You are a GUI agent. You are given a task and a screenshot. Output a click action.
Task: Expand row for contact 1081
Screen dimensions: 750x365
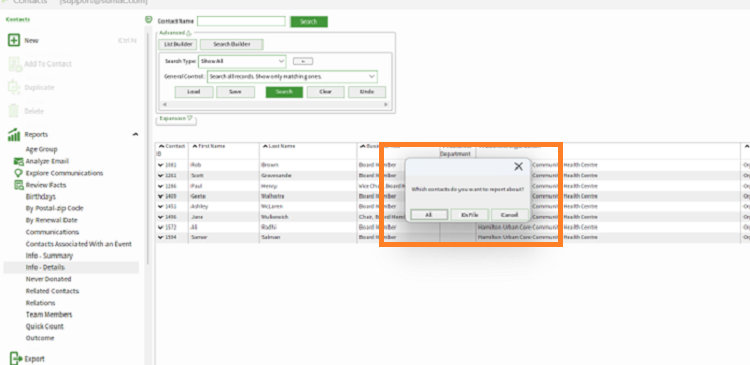[160, 165]
